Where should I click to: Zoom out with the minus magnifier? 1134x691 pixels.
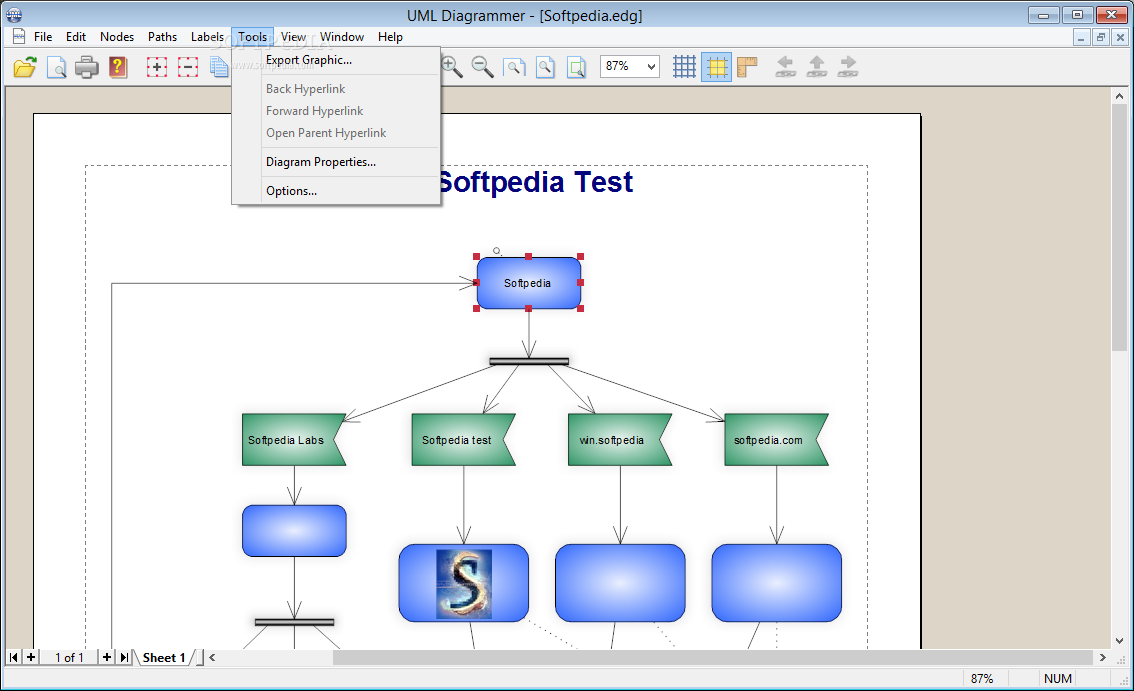(x=482, y=67)
